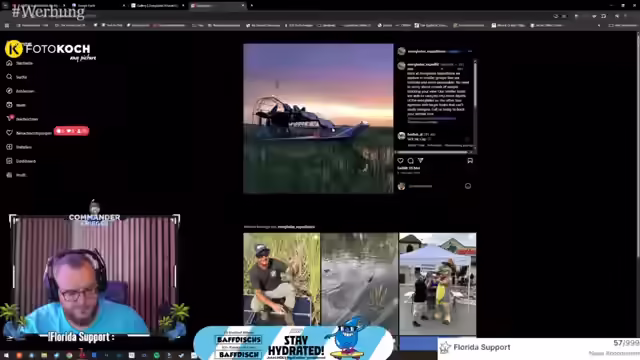Viewport: 640px width, 360px height.
Task: Open emoji picker in comment field
Action: click(x=468, y=186)
